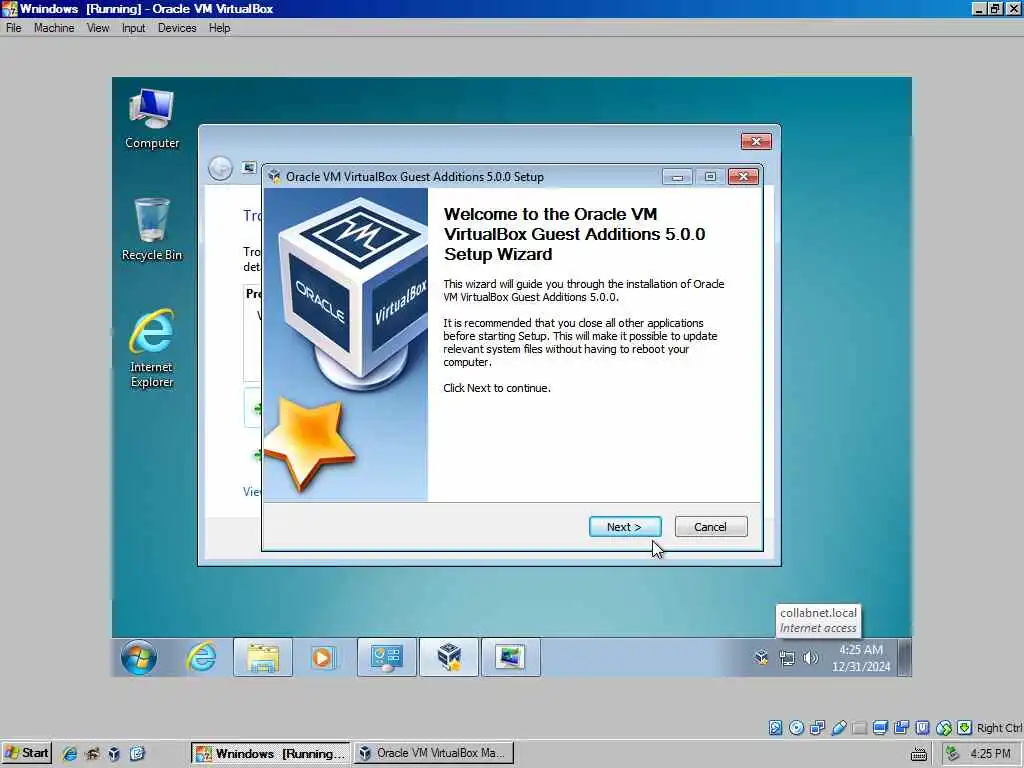Click the host clock showing 4:25 PM
Image resolution: width=1024 pixels, height=768 pixels.
[x=990, y=754]
